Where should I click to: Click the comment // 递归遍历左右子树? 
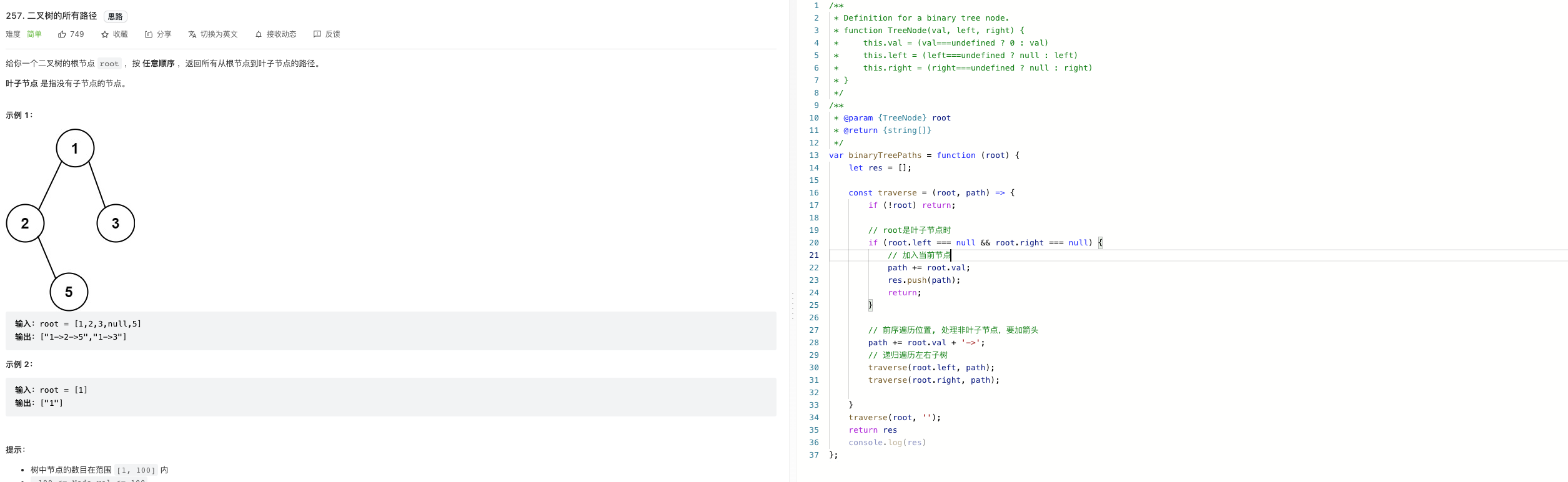[908, 355]
